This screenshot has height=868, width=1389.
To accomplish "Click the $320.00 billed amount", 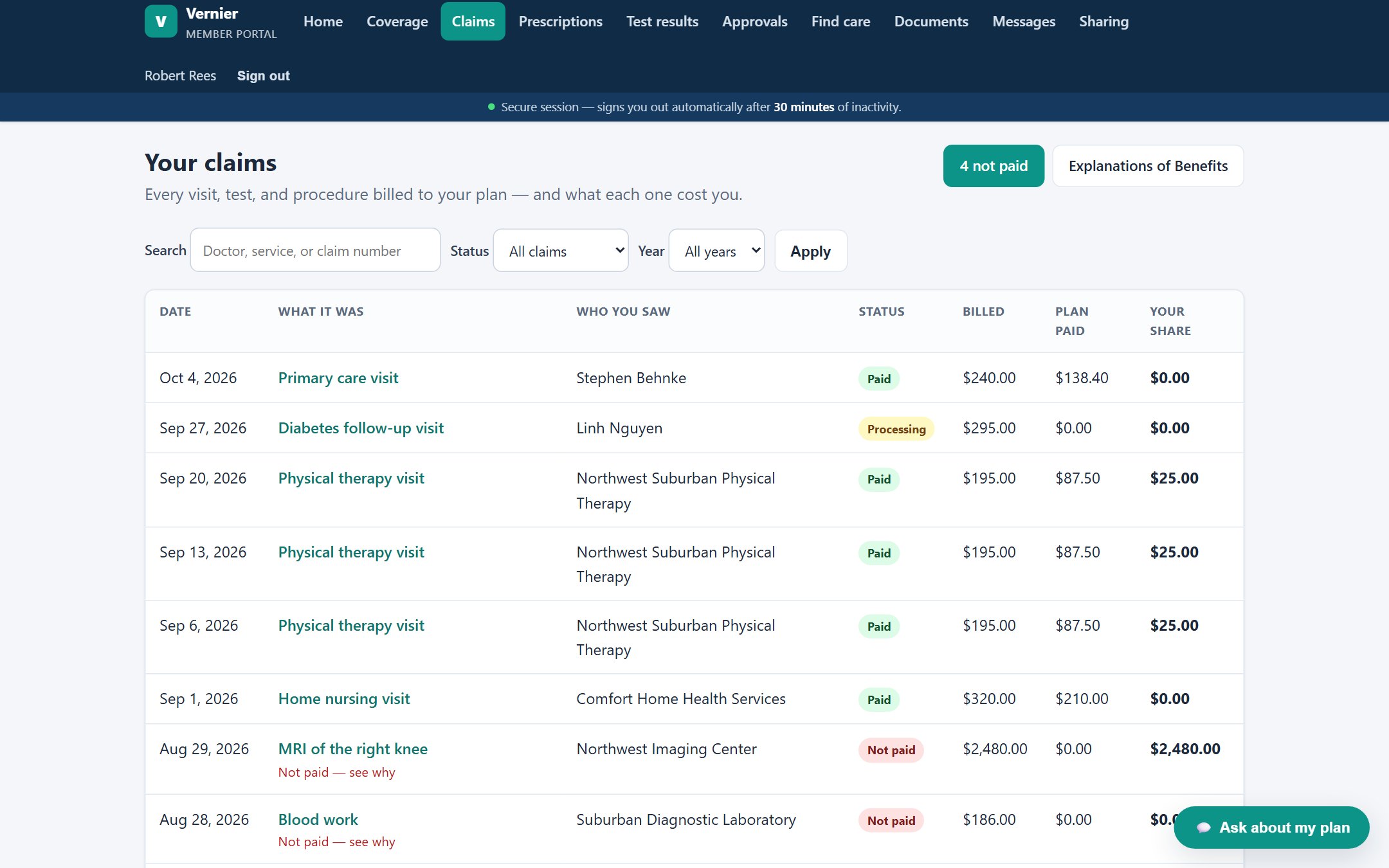I will 989,699.
